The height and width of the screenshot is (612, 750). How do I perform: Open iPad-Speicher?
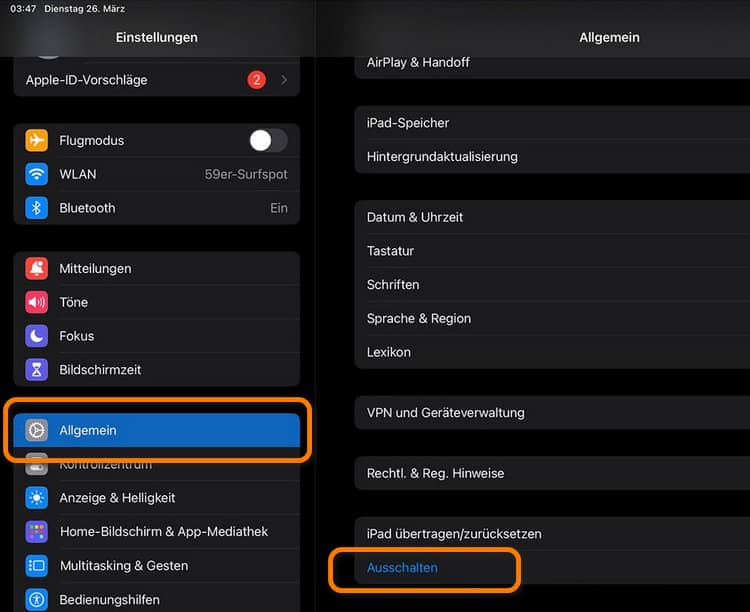click(552, 123)
